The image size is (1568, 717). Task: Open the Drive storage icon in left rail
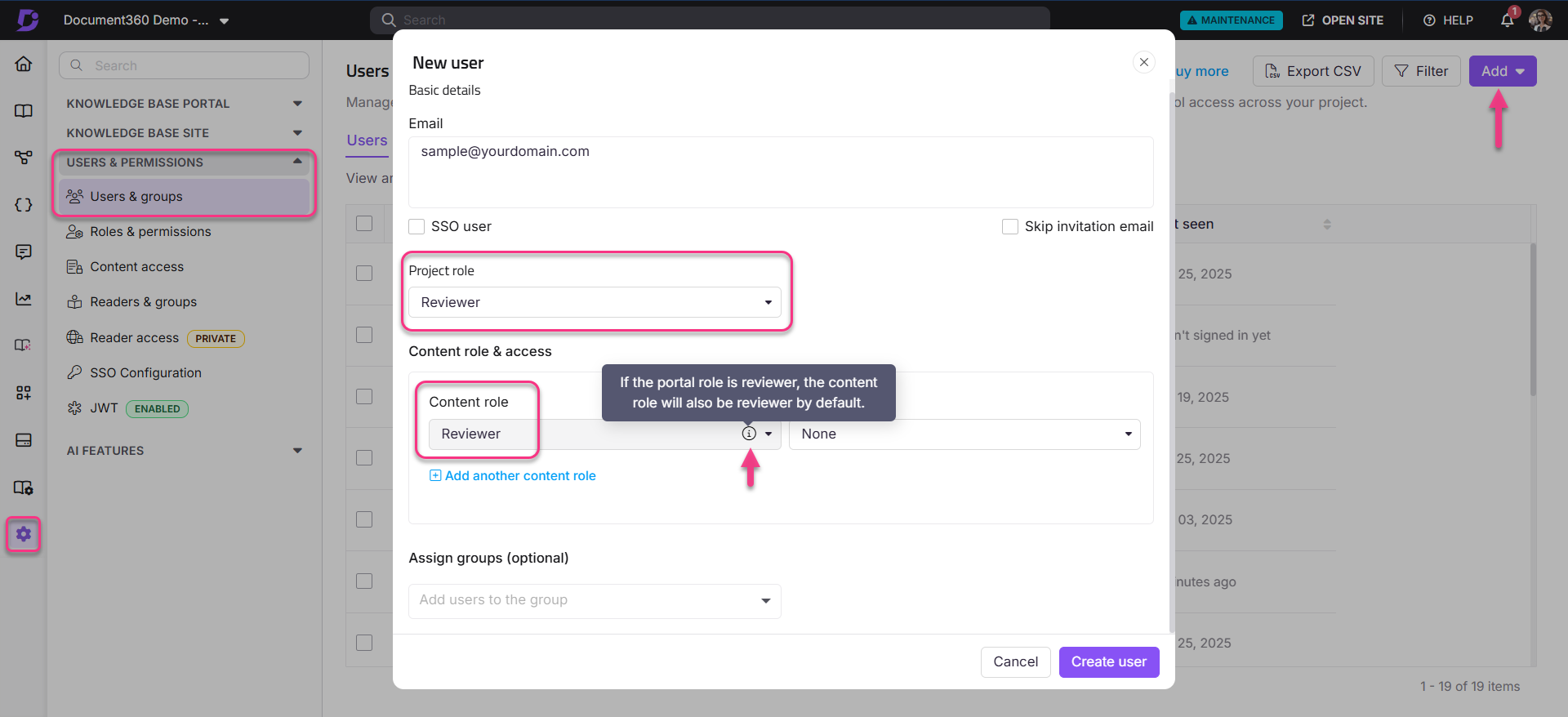point(24,440)
